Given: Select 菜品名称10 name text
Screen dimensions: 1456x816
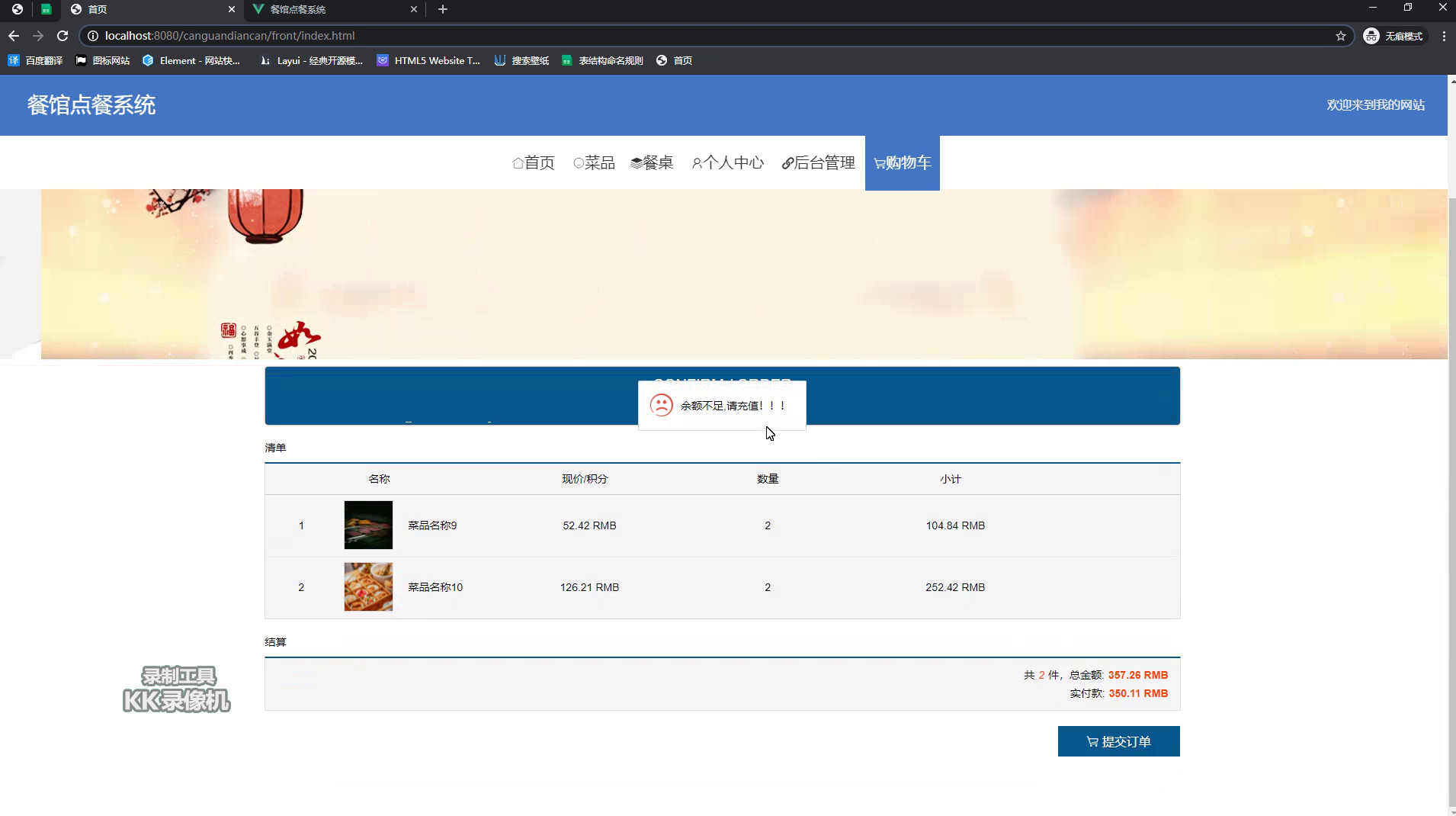Looking at the screenshot, I should [435, 587].
